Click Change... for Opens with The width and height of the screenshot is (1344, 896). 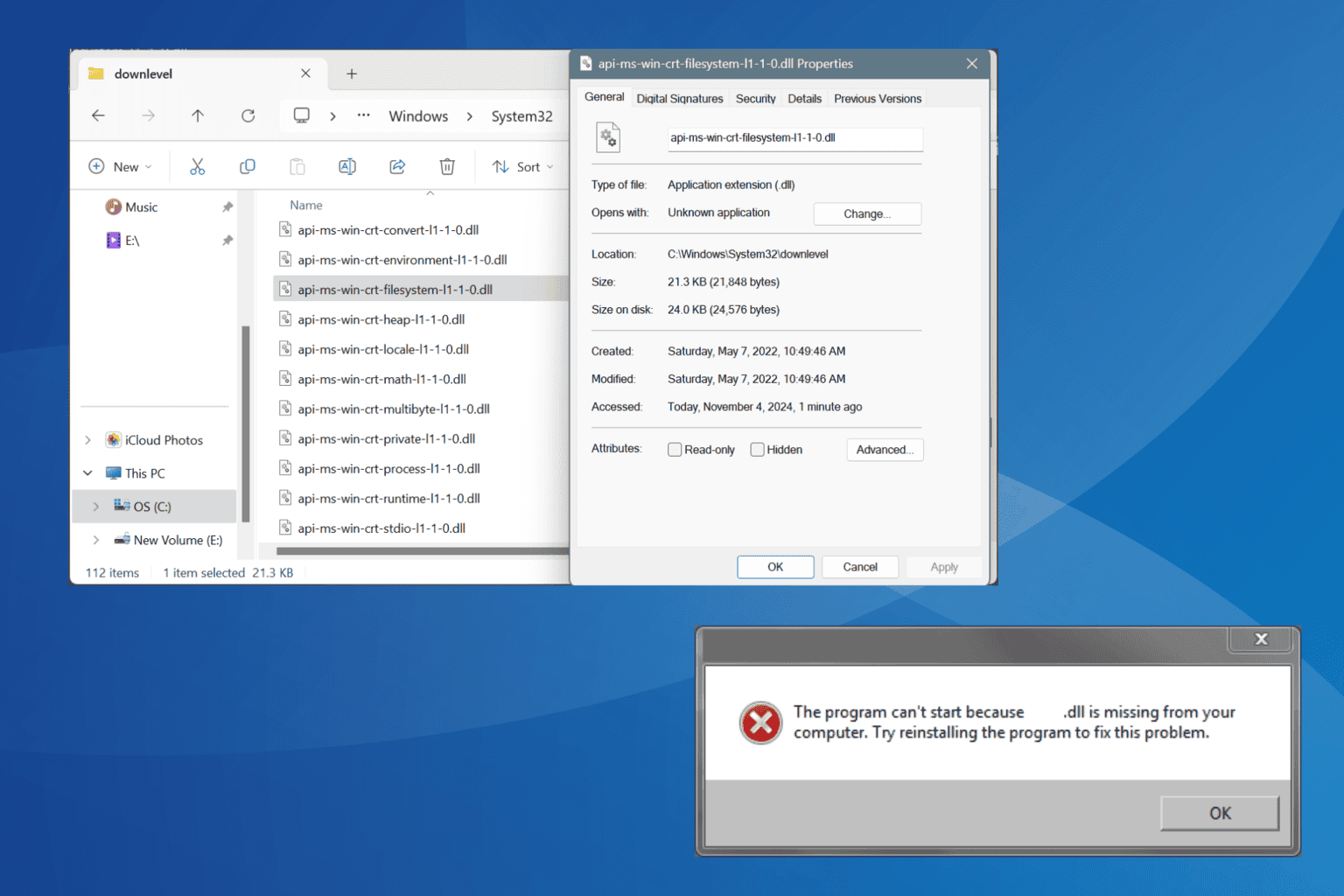tap(867, 213)
